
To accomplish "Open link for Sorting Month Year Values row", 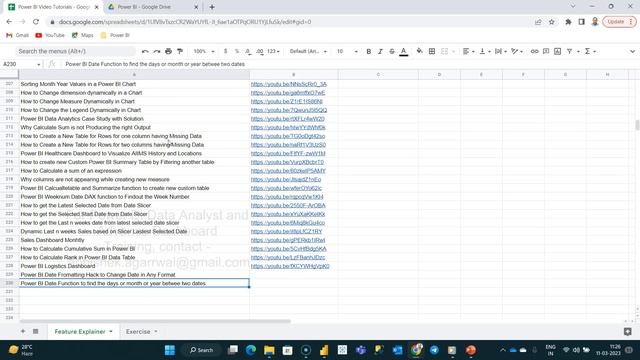I will coord(289,84).
